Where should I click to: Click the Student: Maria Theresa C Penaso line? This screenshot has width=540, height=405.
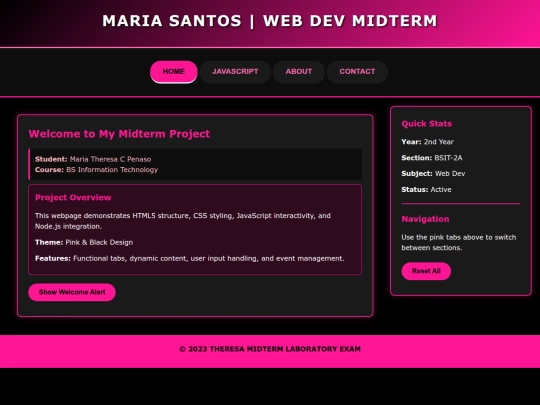click(x=93, y=159)
